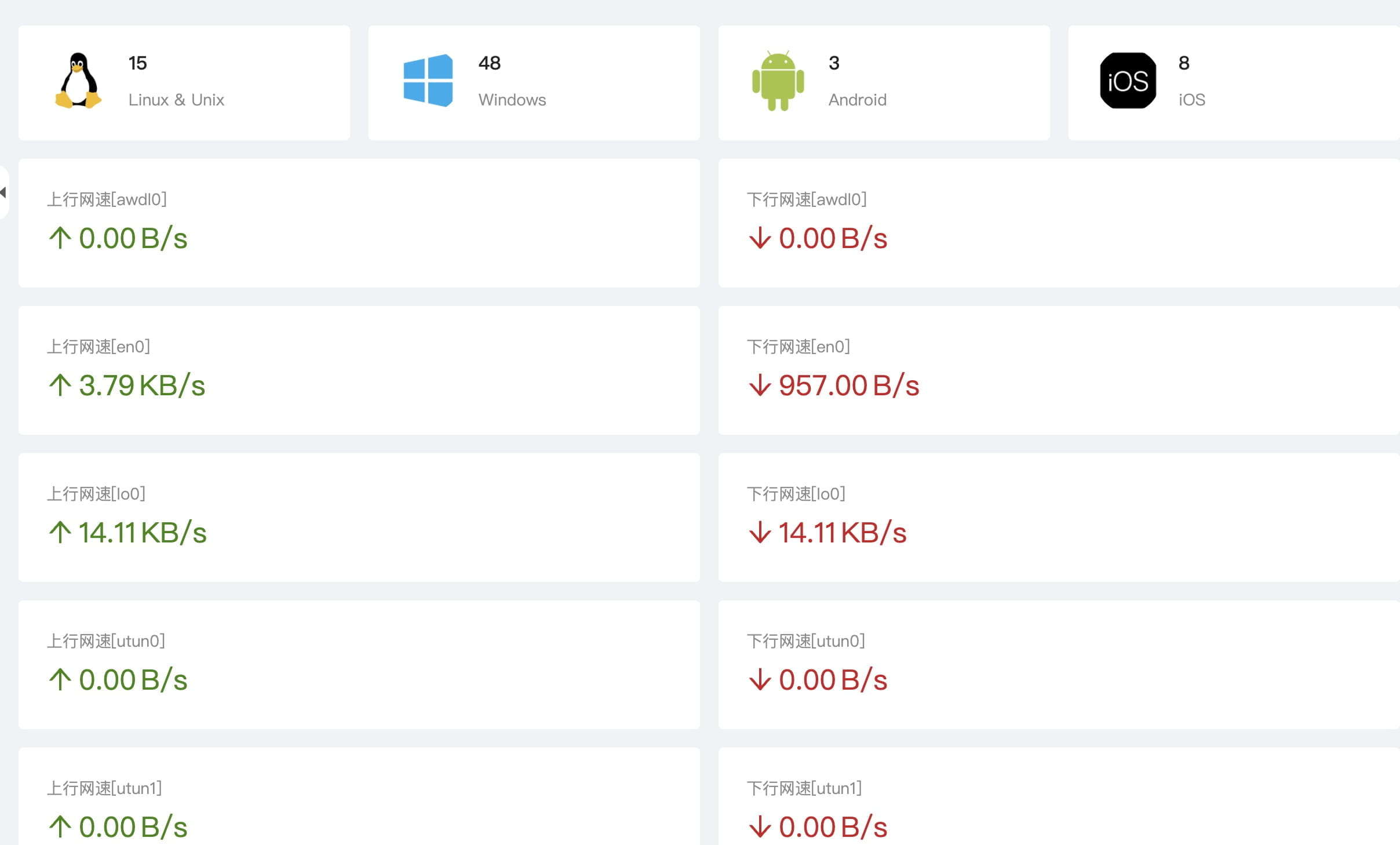Click the black iOS logo icon
Viewport: 1400px width, 845px height.
point(1128,81)
